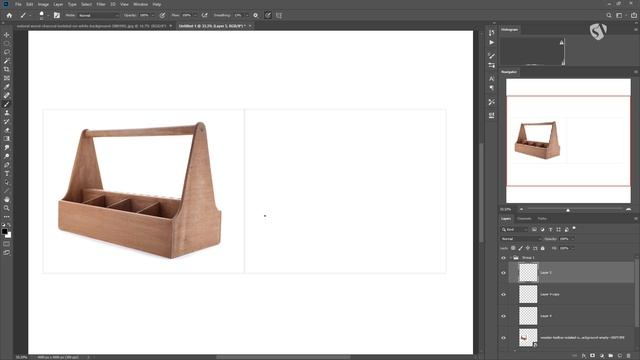This screenshot has height=360, width=640.
Task: Open smoothing options gear
Action: coord(256,16)
